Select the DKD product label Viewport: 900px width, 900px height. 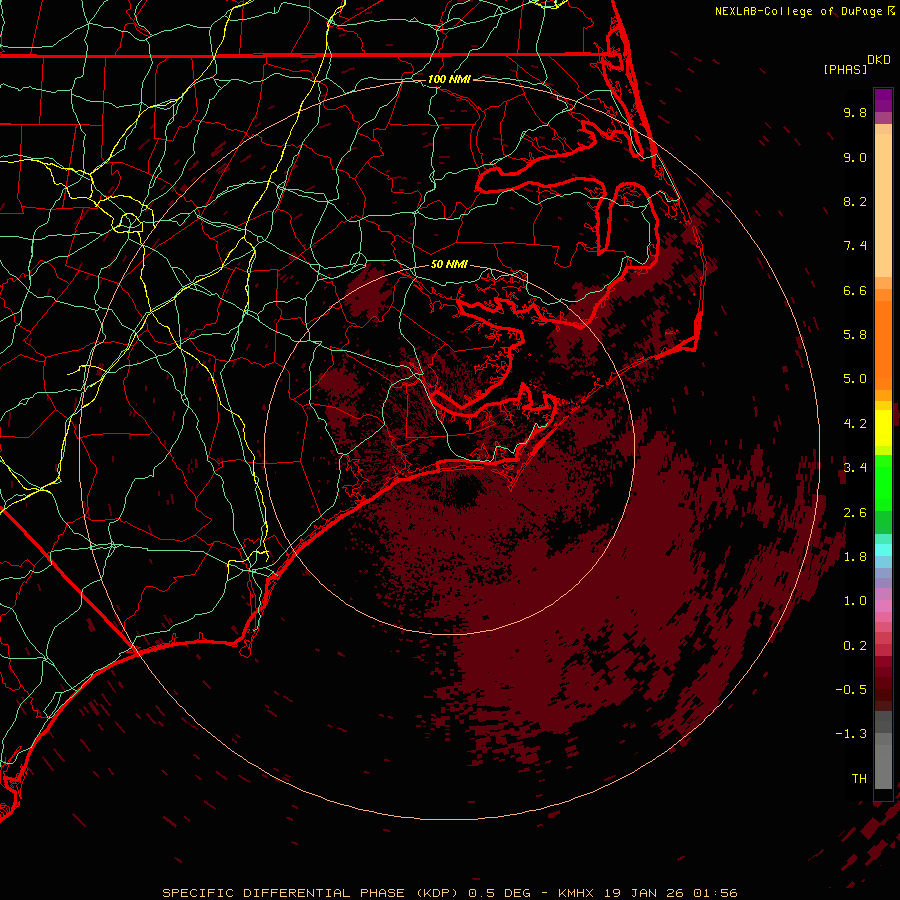878,60
